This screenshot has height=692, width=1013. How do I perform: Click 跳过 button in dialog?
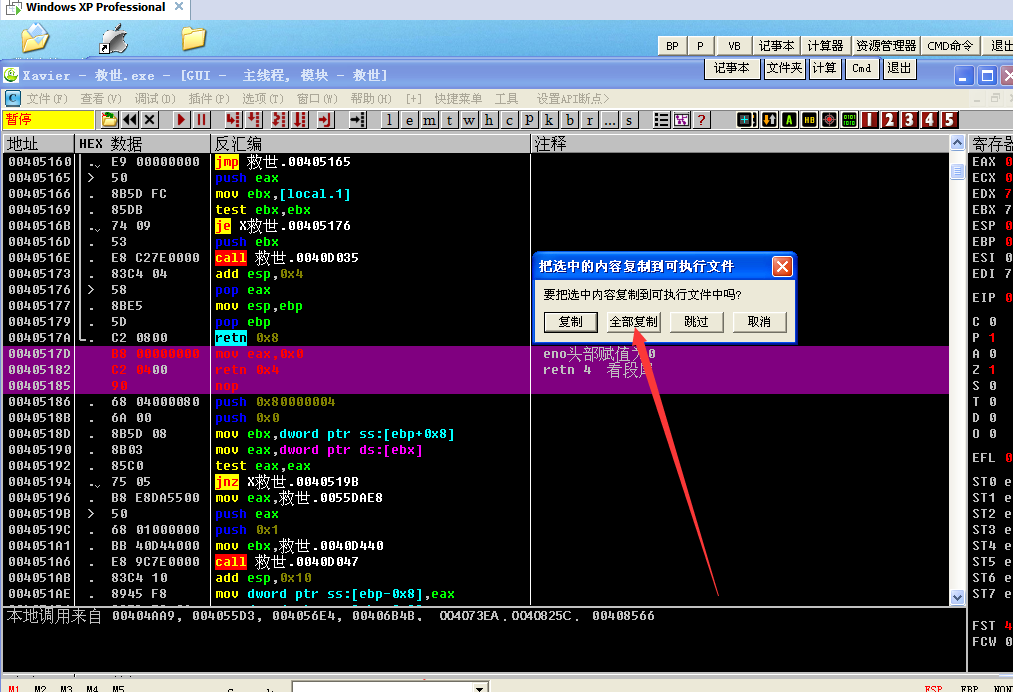(696, 322)
